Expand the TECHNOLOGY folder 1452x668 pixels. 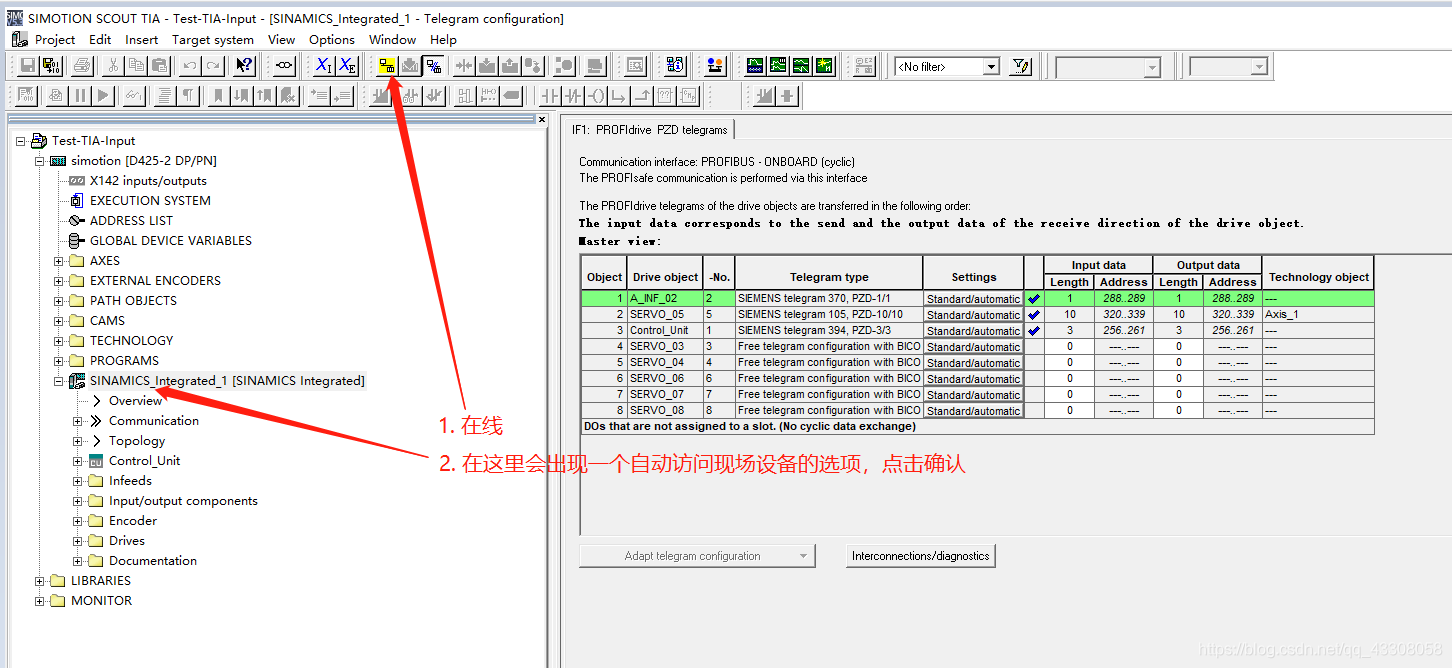(59, 341)
